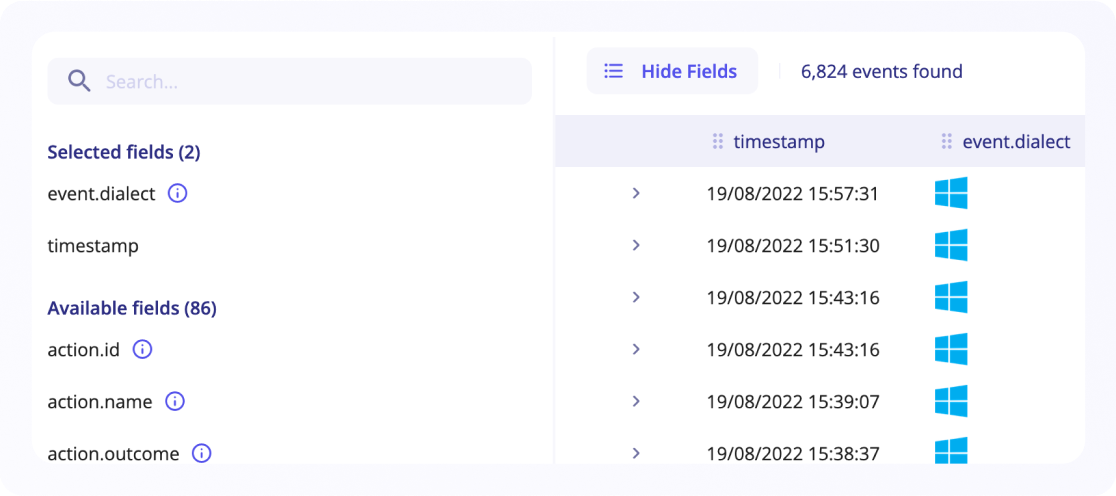Click the event.dialect column drag handle
1116x496 pixels.
point(946,142)
